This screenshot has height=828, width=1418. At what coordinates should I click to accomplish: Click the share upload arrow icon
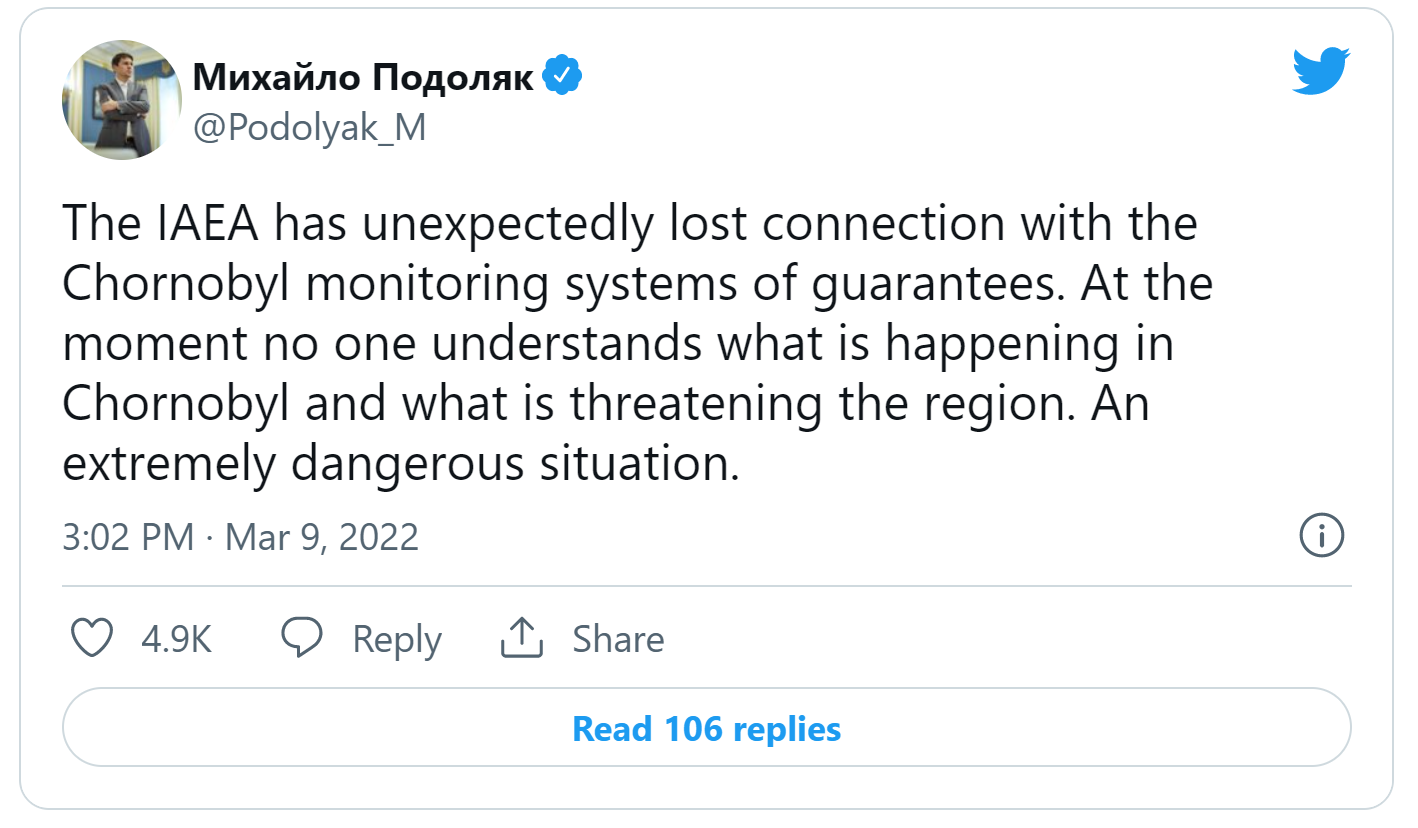(x=521, y=638)
